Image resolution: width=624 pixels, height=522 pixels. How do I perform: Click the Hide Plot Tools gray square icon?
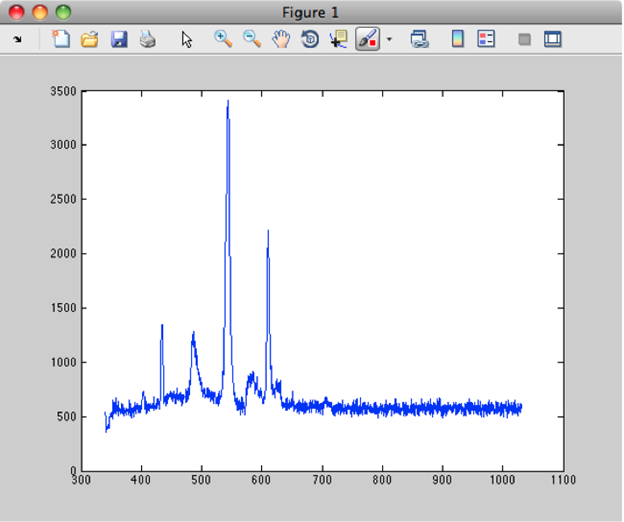[x=525, y=39]
